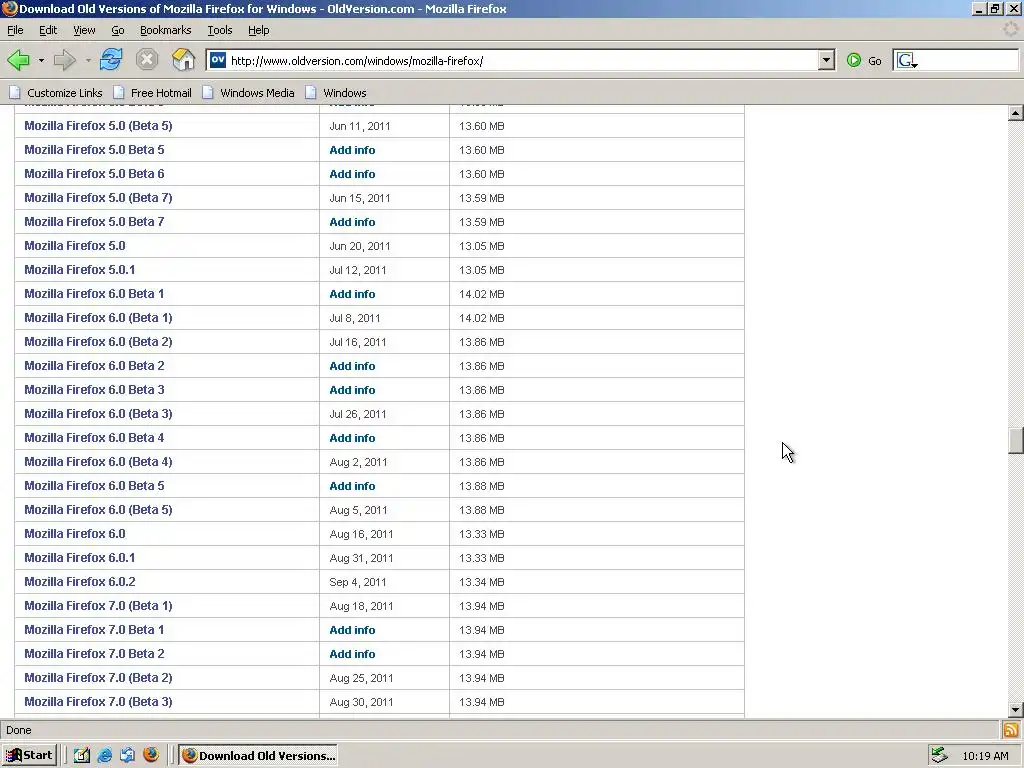1024x768 pixels.
Task: Click Add info for Firefox 6.0 Beta 1
Action: tap(352, 294)
